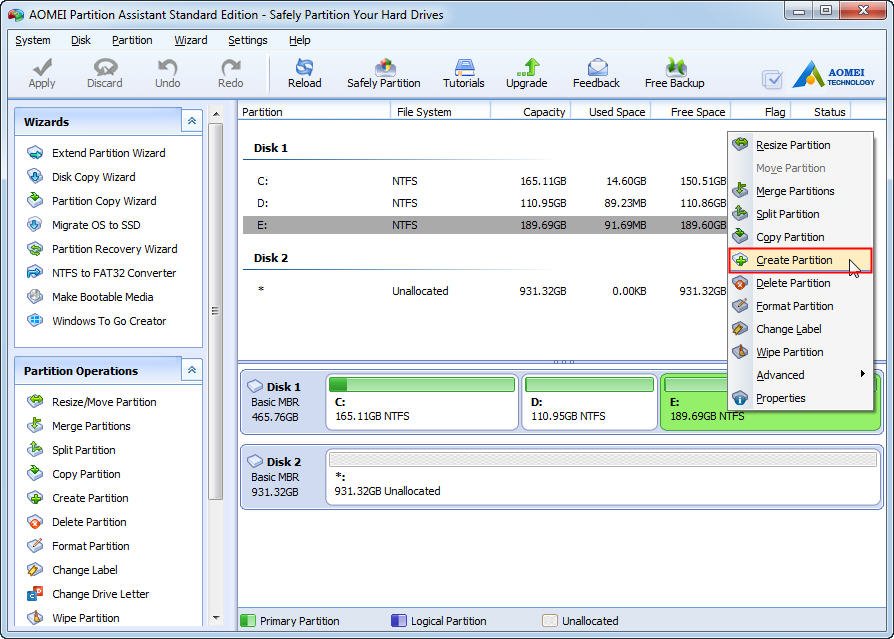Pick Split Partition in the context menu
This screenshot has height=639, width=894.
pyautogui.click(x=800, y=214)
